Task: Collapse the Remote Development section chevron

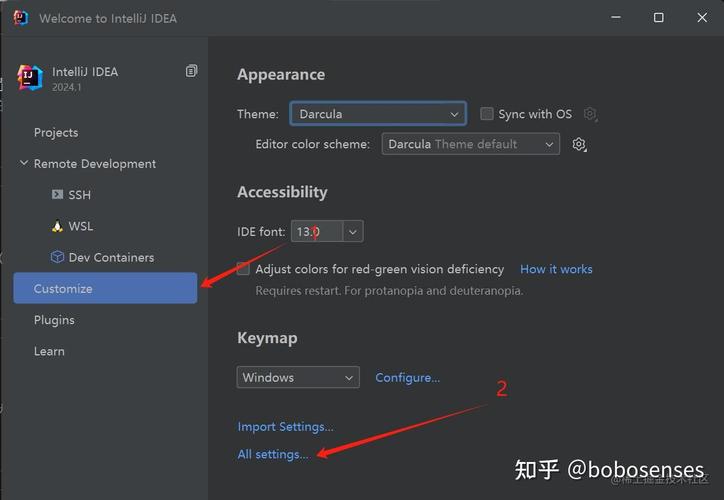Action: (24, 163)
